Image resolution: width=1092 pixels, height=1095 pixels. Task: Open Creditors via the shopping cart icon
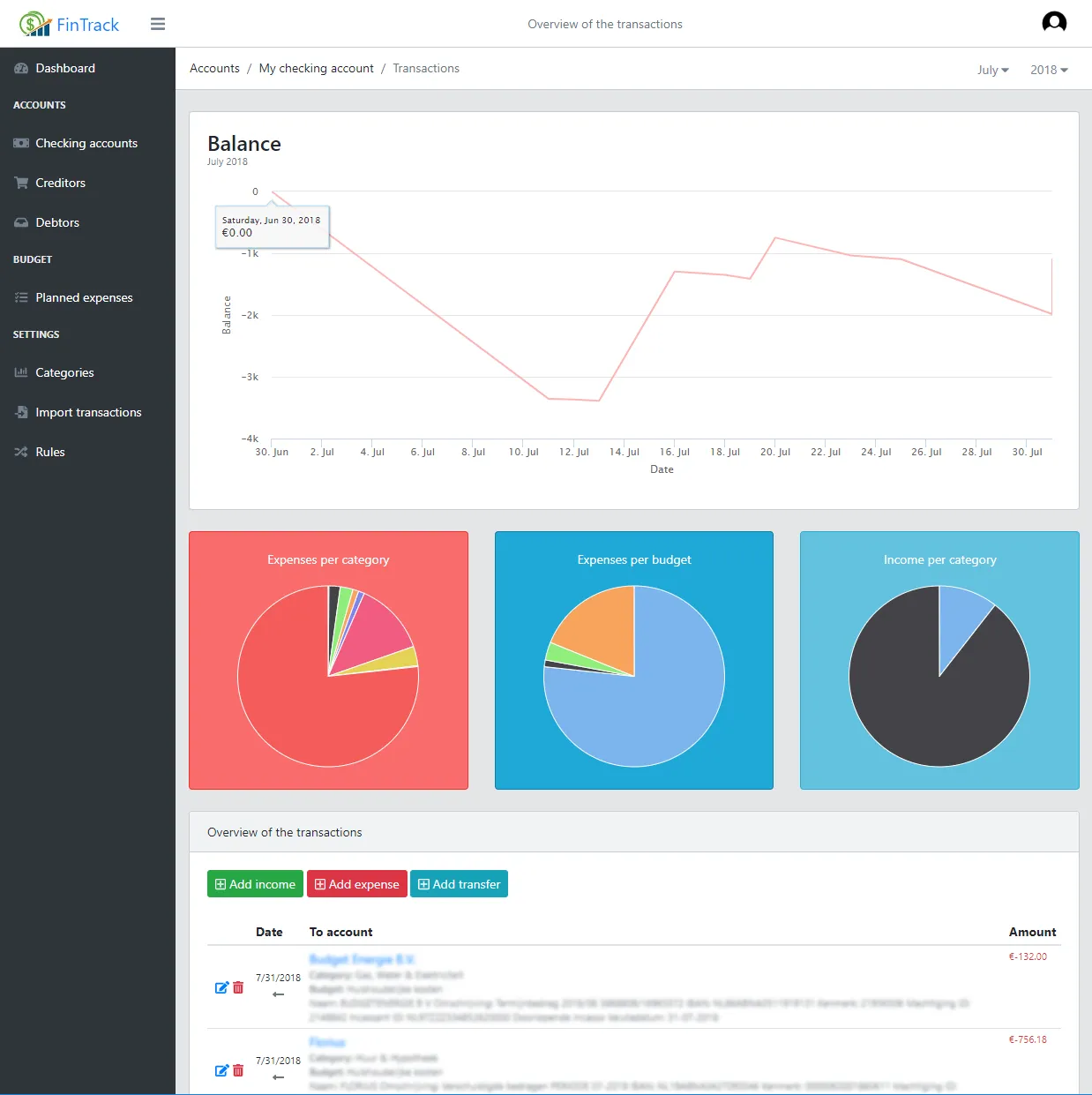(x=21, y=183)
